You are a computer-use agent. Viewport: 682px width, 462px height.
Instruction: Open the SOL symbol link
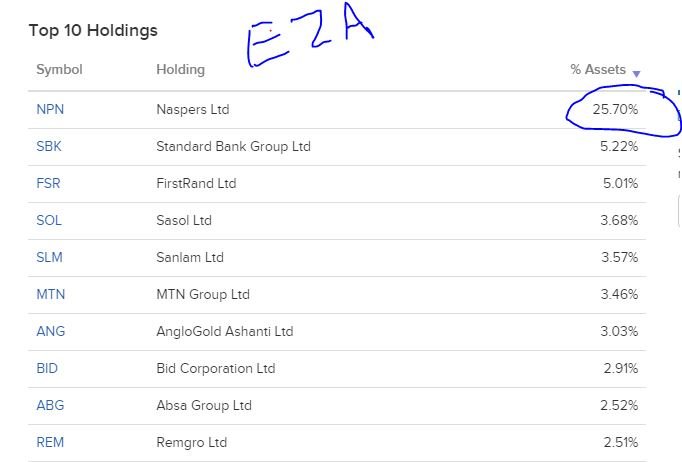[49, 220]
